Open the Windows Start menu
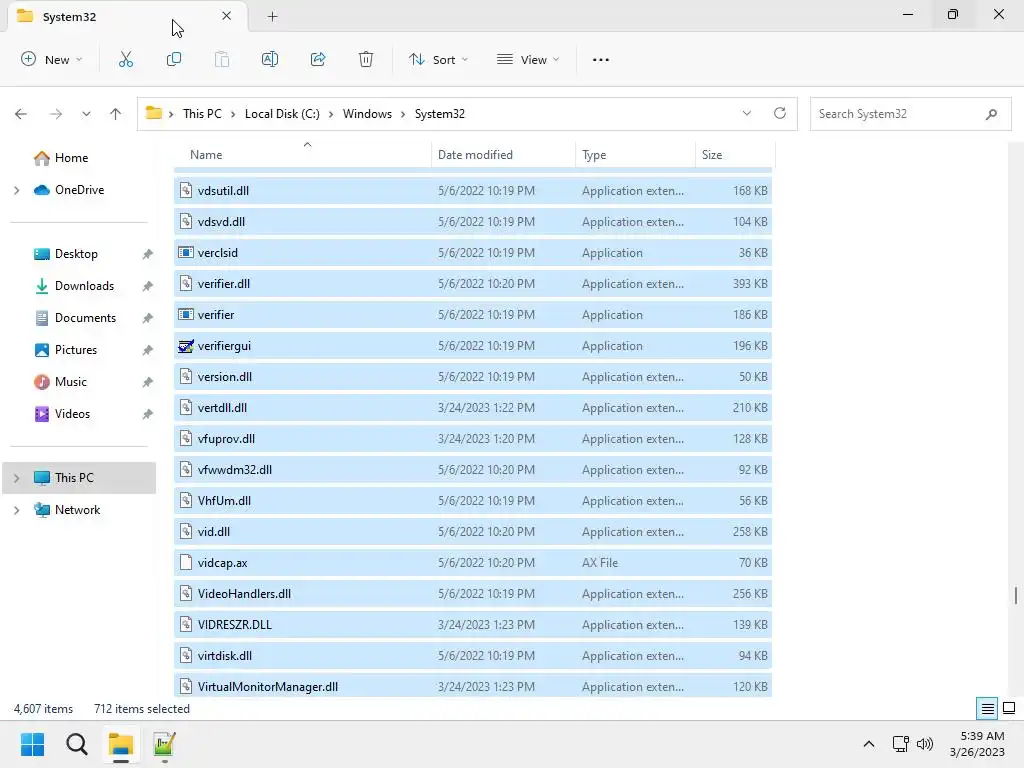1024x768 pixels. (32, 744)
